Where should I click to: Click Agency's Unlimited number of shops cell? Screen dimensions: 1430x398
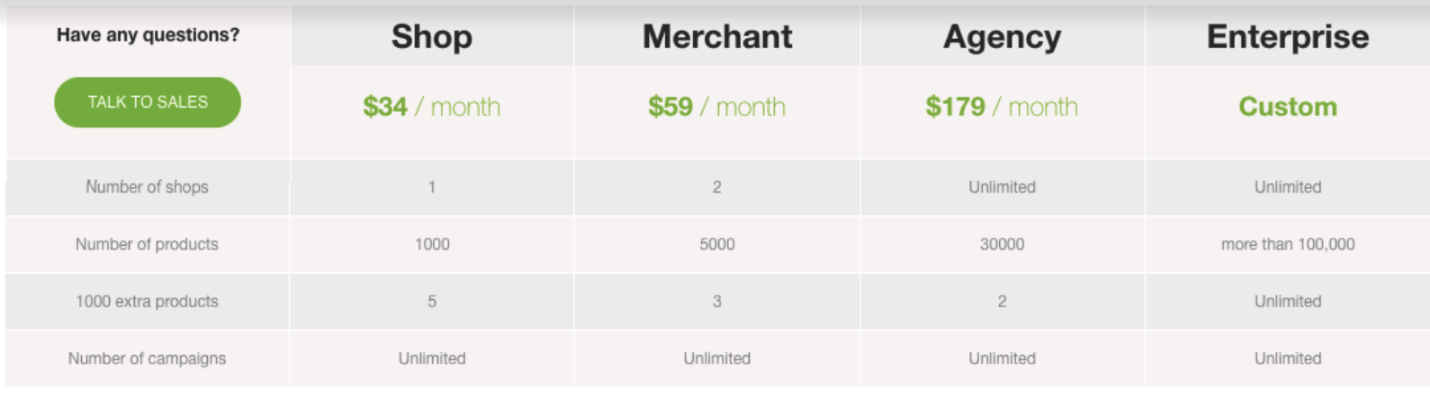[1002, 187]
